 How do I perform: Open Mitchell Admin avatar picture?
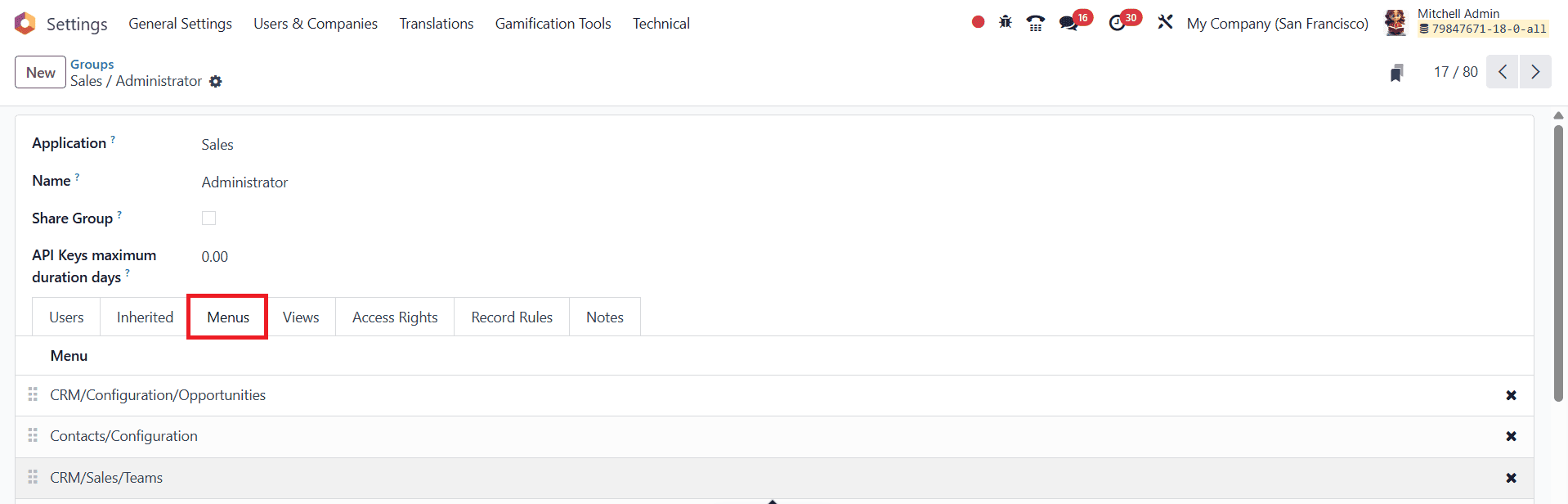pyautogui.click(x=1396, y=23)
